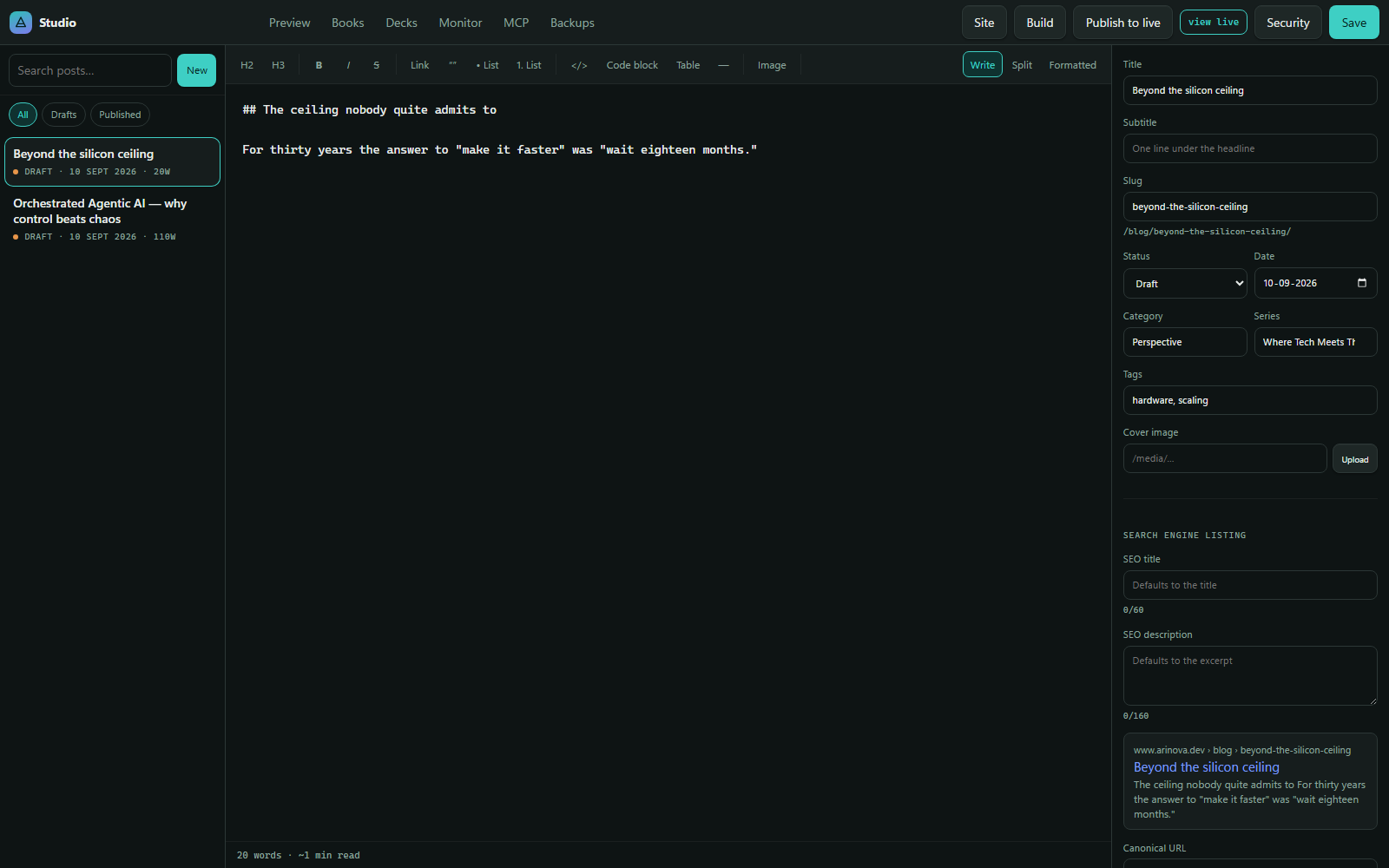Insert a Link from toolbar
Image resolution: width=1389 pixels, height=868 pixels.
[x=420, y=65]
